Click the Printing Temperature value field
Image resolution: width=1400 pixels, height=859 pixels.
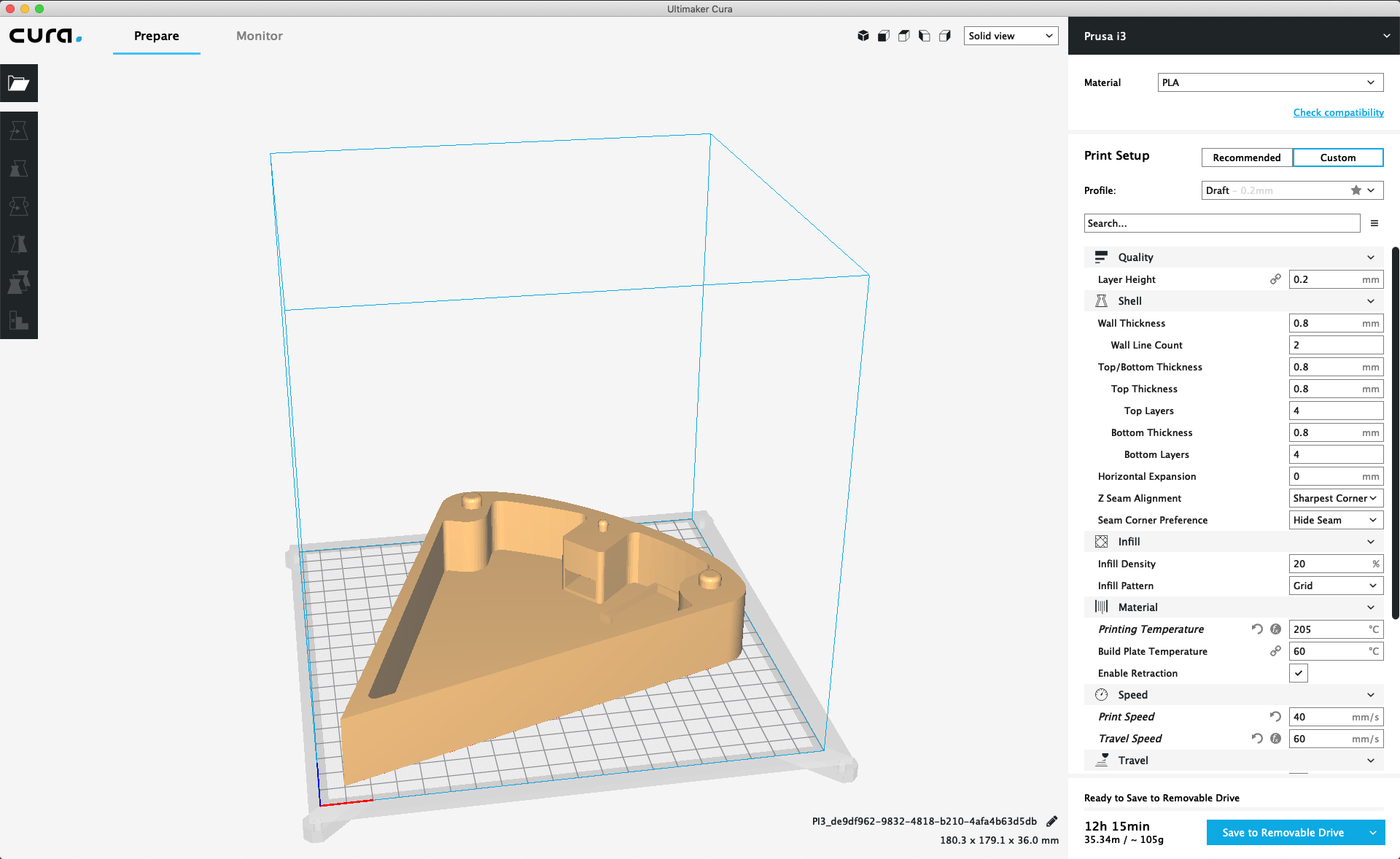(1336, 629)
